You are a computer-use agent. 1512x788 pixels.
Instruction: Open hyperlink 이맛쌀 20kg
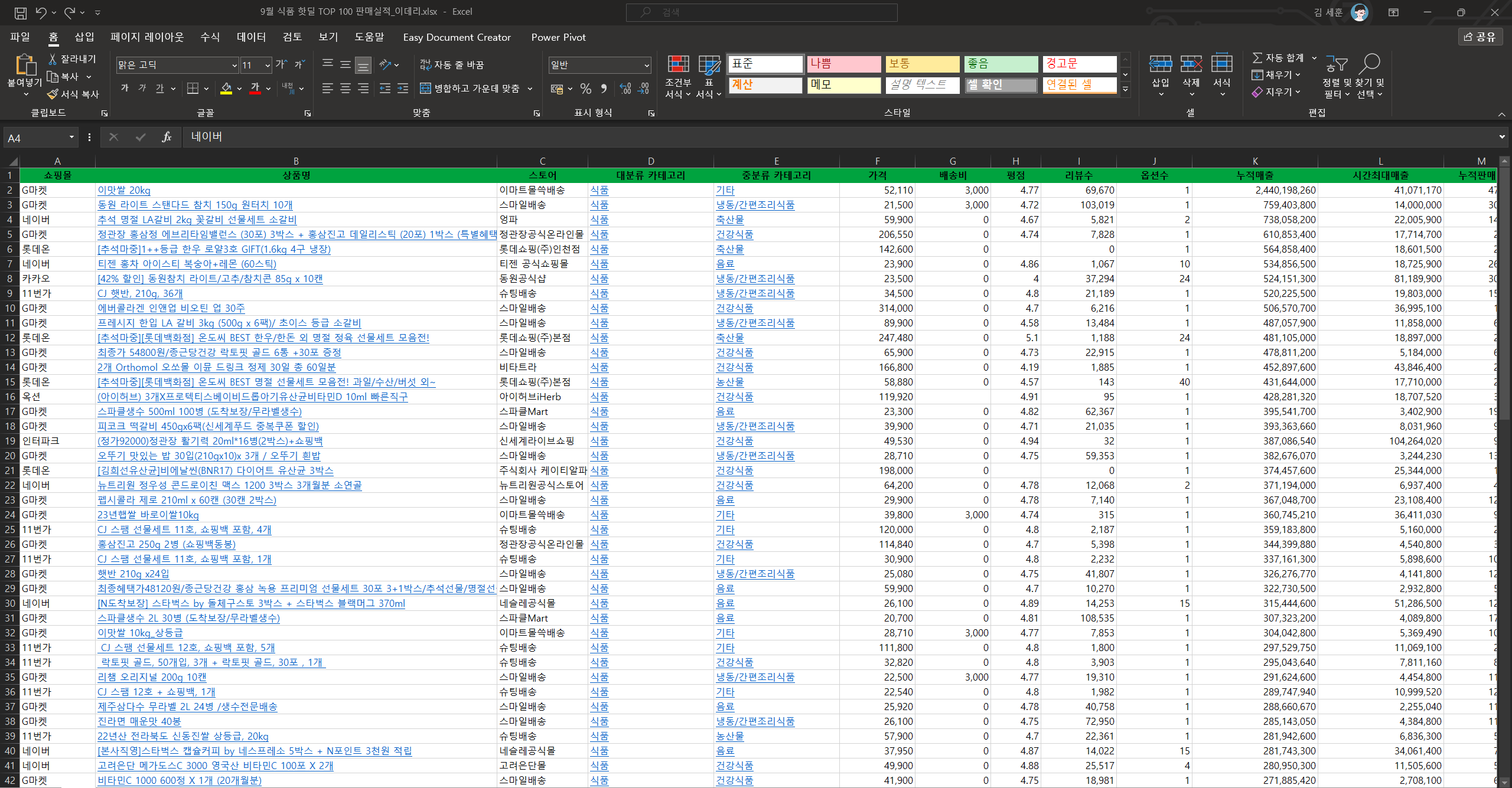click(x=124, y=190)
